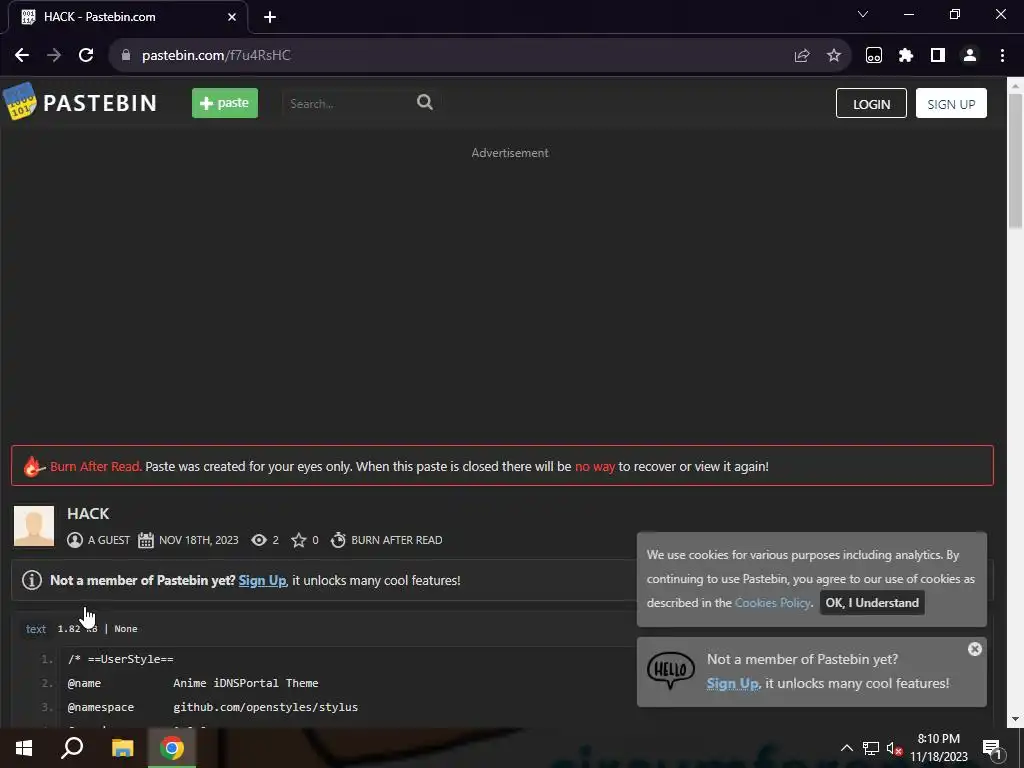
Task: Click the SIGN UP button
Action: coord(951,103)
